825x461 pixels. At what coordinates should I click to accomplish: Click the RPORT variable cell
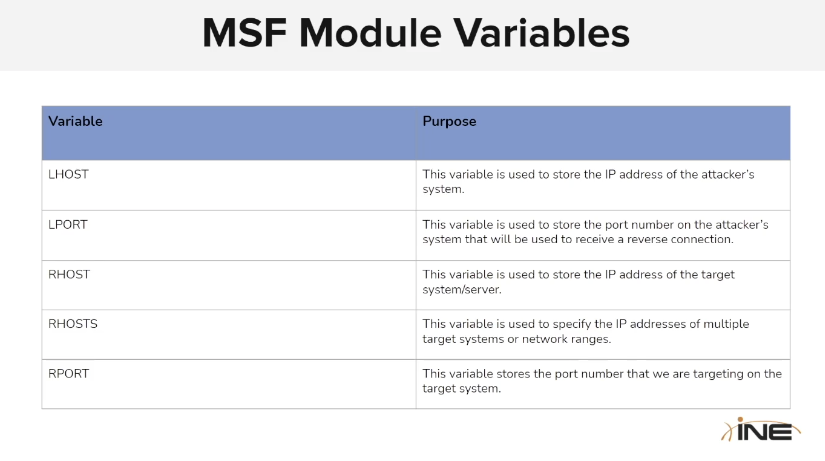click(68, 373)
